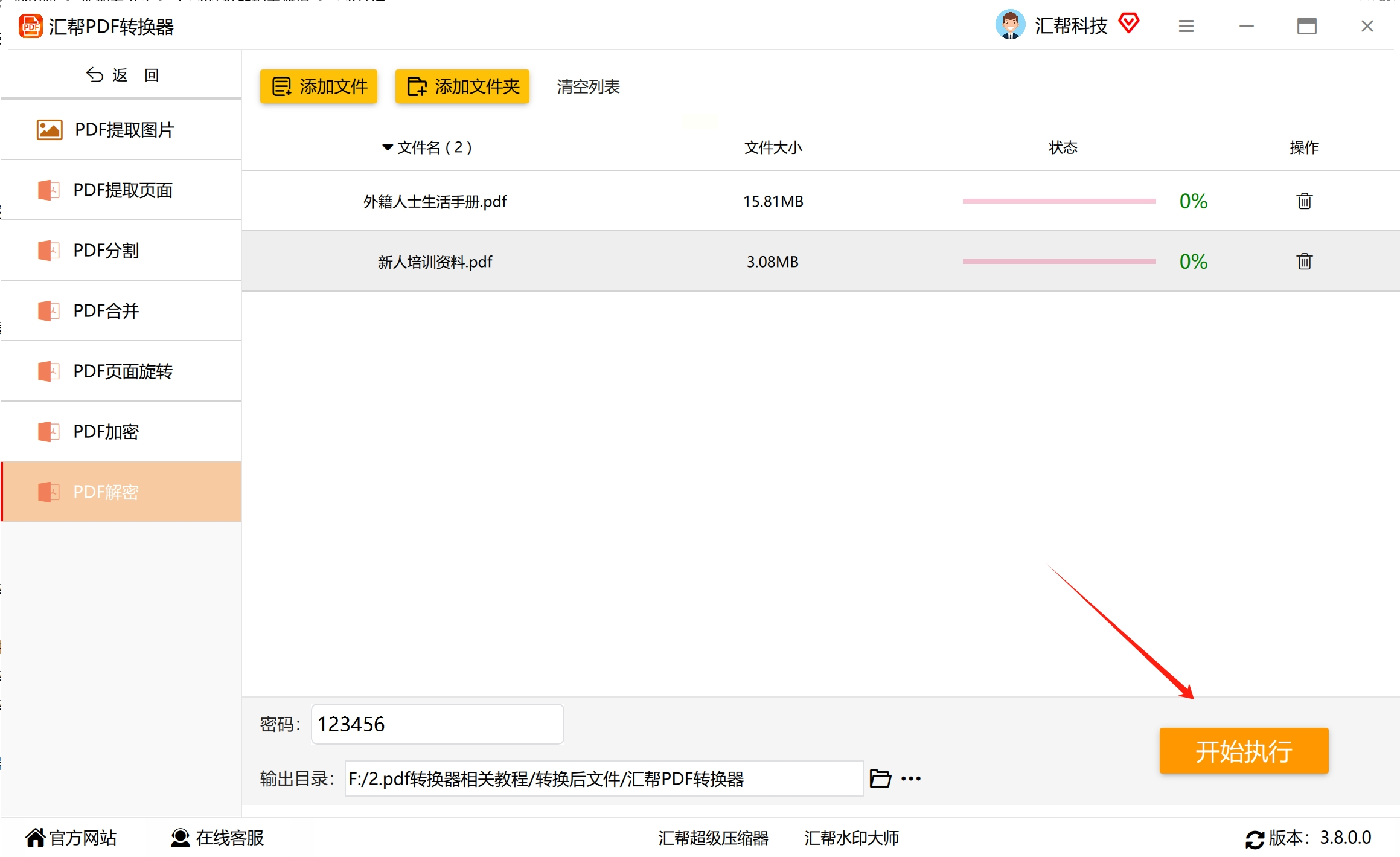This screenshot has width=1400, height=857.
Task: Open the 汇帮水印大师 link
Action: [x=851, y=838]
